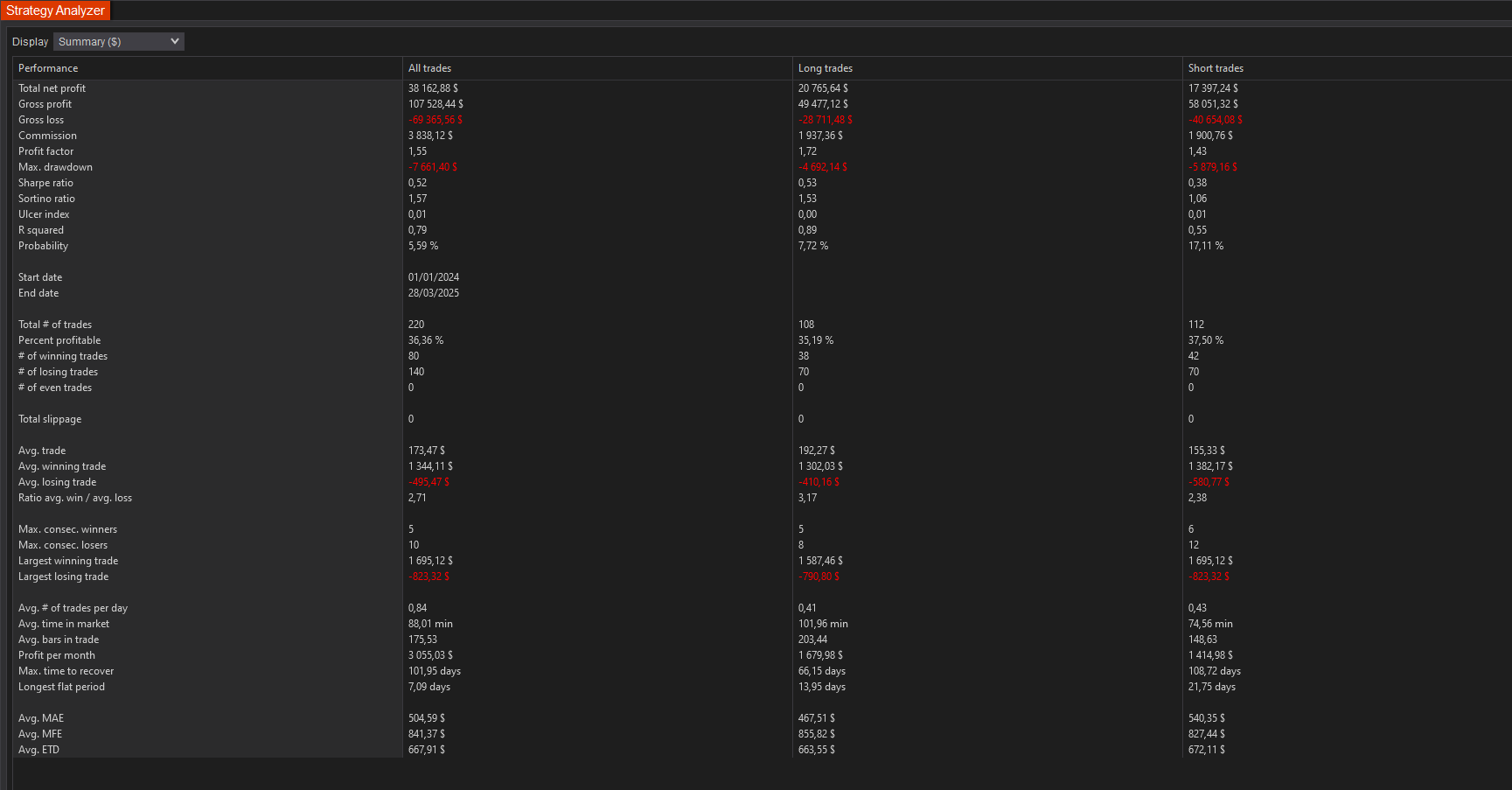Select the Gross loss row label
This screenshot has height=790, width=1512.
tap(41, 120)
